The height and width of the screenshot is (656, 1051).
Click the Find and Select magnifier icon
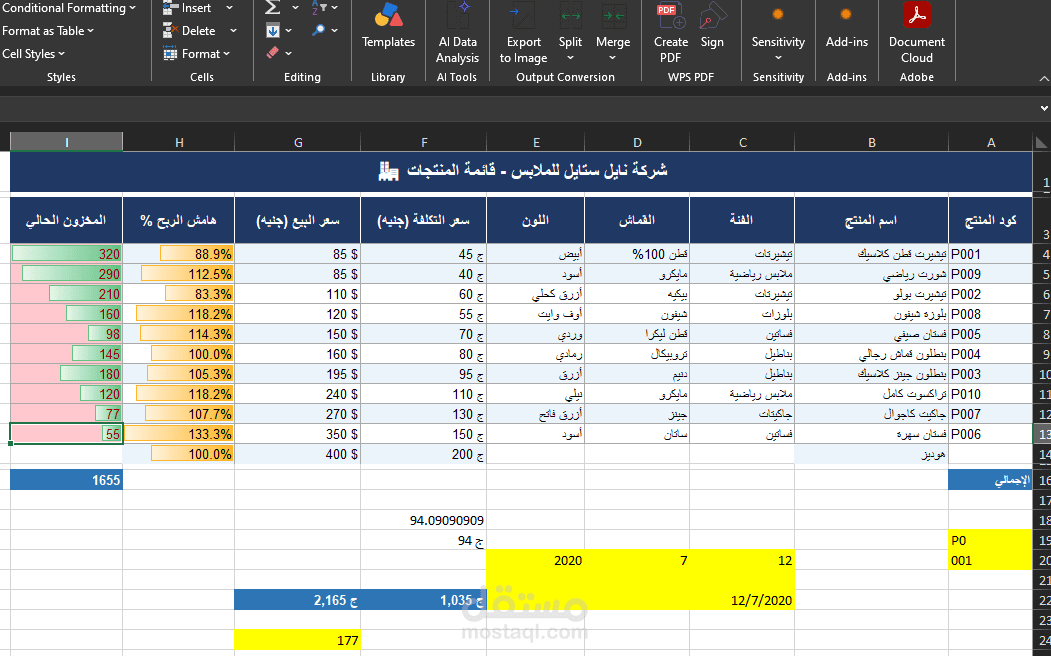319,30
